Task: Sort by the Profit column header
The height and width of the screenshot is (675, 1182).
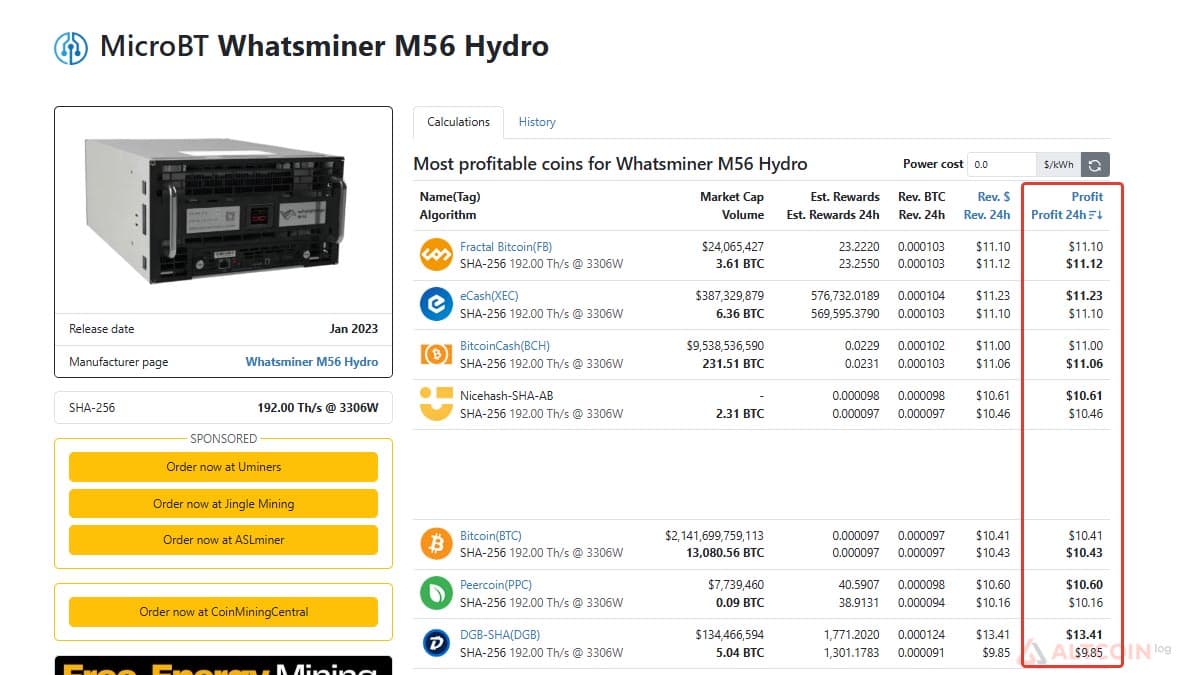Action: (x=1087, y=197)
